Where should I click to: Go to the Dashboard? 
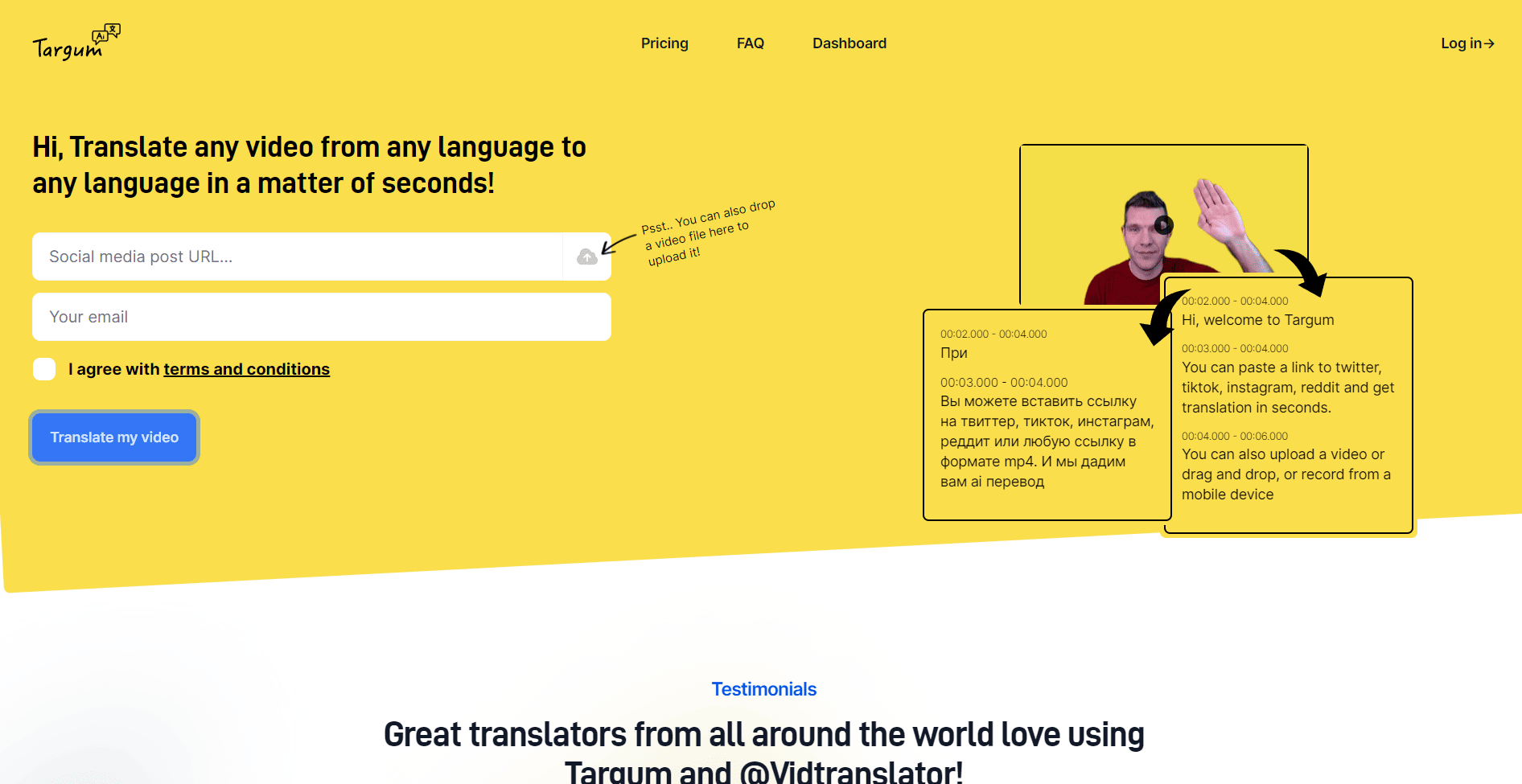849,43
